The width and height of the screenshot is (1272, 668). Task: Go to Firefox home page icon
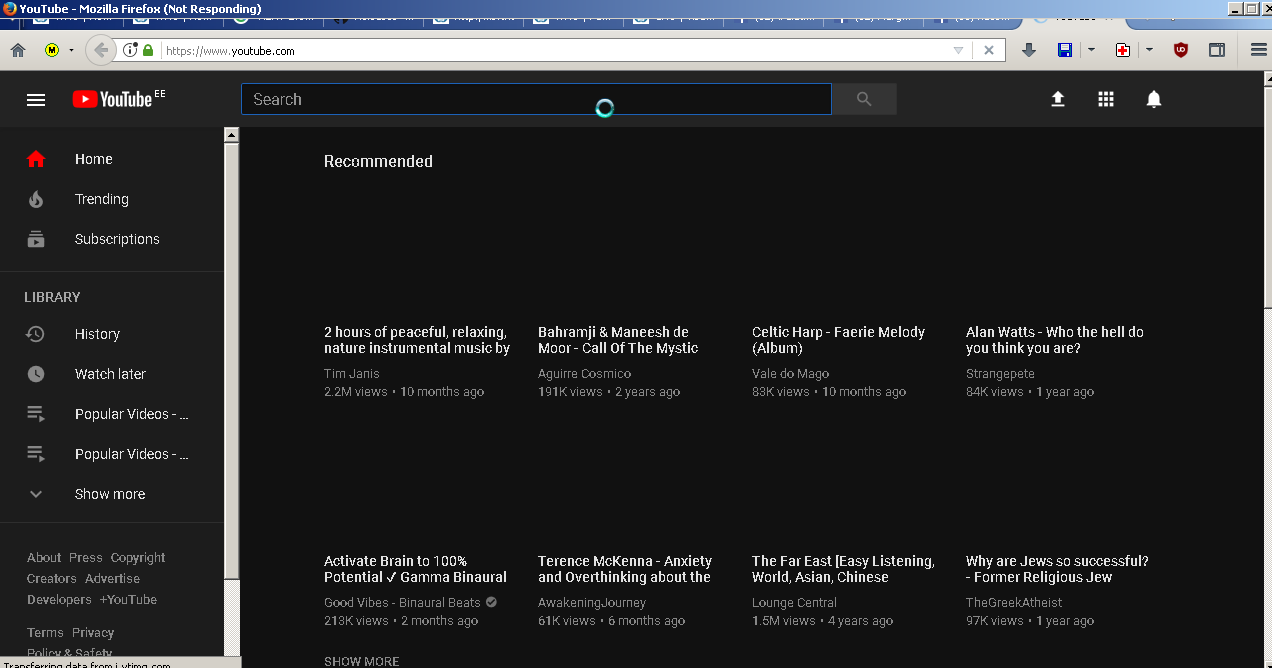click(x=18, y=50)
